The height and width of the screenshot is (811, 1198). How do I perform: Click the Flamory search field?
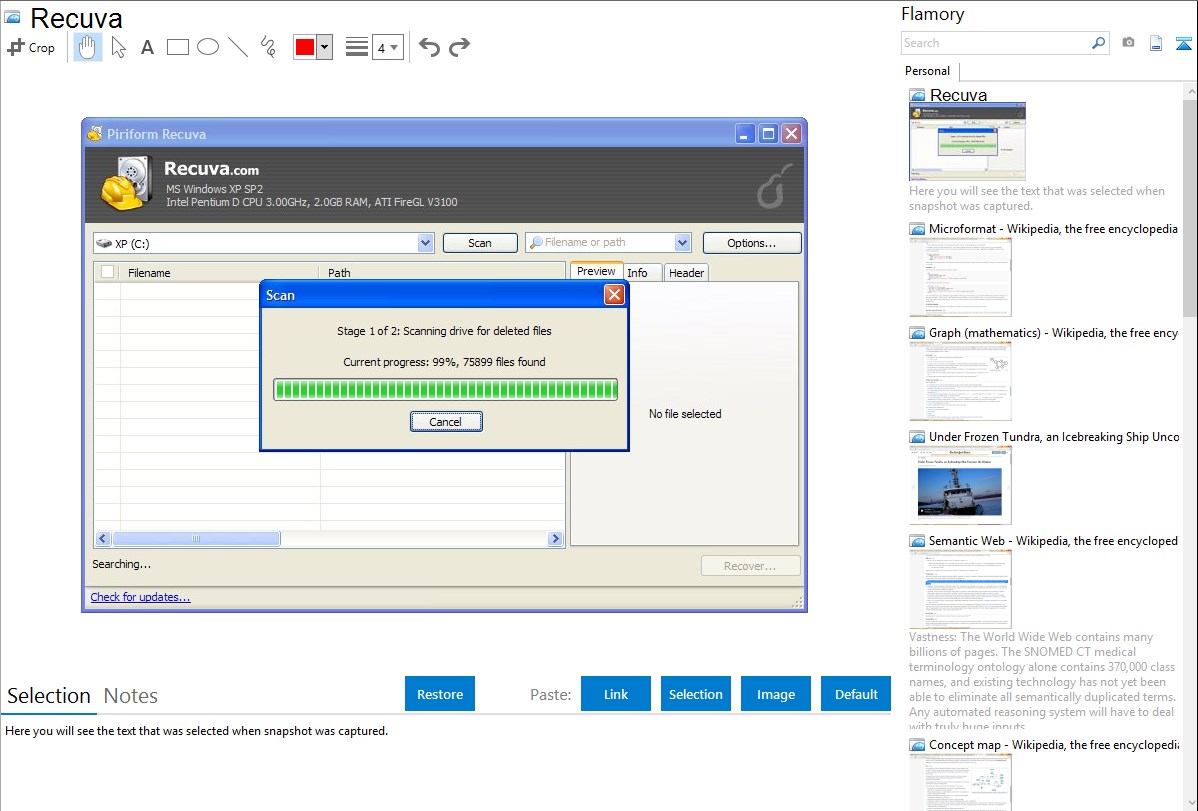pos(996,44)
